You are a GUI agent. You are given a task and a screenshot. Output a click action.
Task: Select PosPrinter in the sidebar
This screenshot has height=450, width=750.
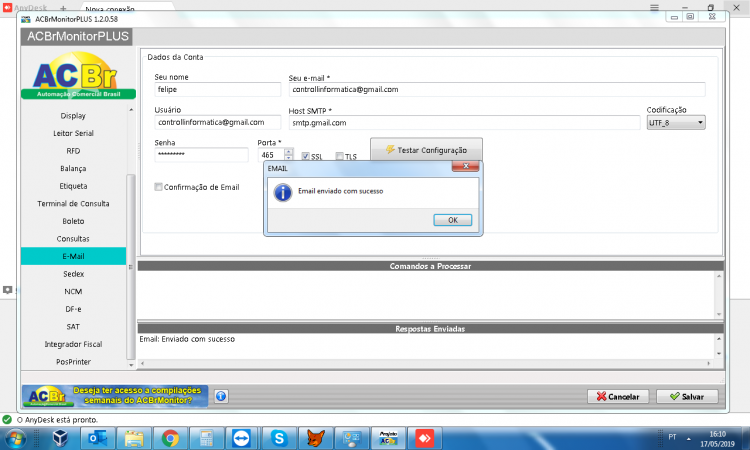point(73,362)
